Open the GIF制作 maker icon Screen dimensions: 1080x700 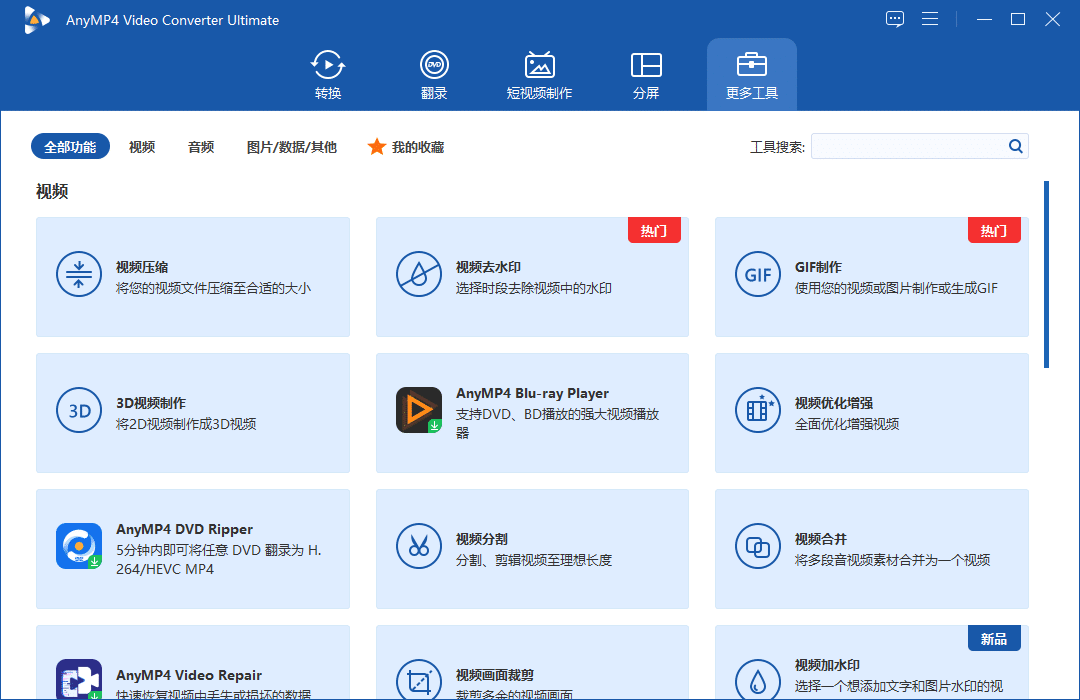point(757,274)
